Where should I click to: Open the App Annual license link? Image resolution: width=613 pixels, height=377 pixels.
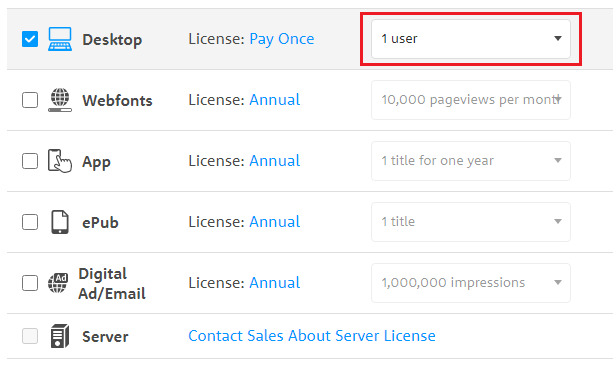point(275,161)
